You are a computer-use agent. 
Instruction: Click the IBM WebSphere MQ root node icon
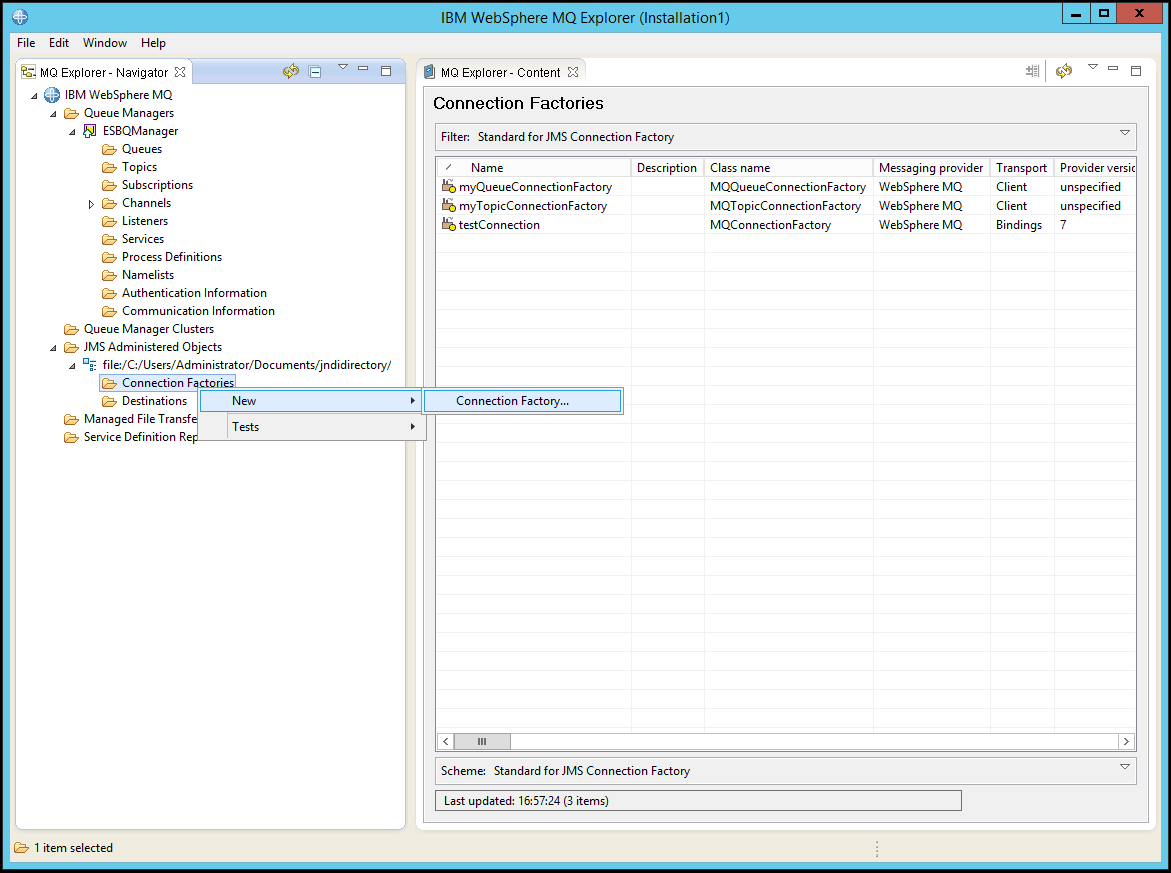click(x=51, y=94)
